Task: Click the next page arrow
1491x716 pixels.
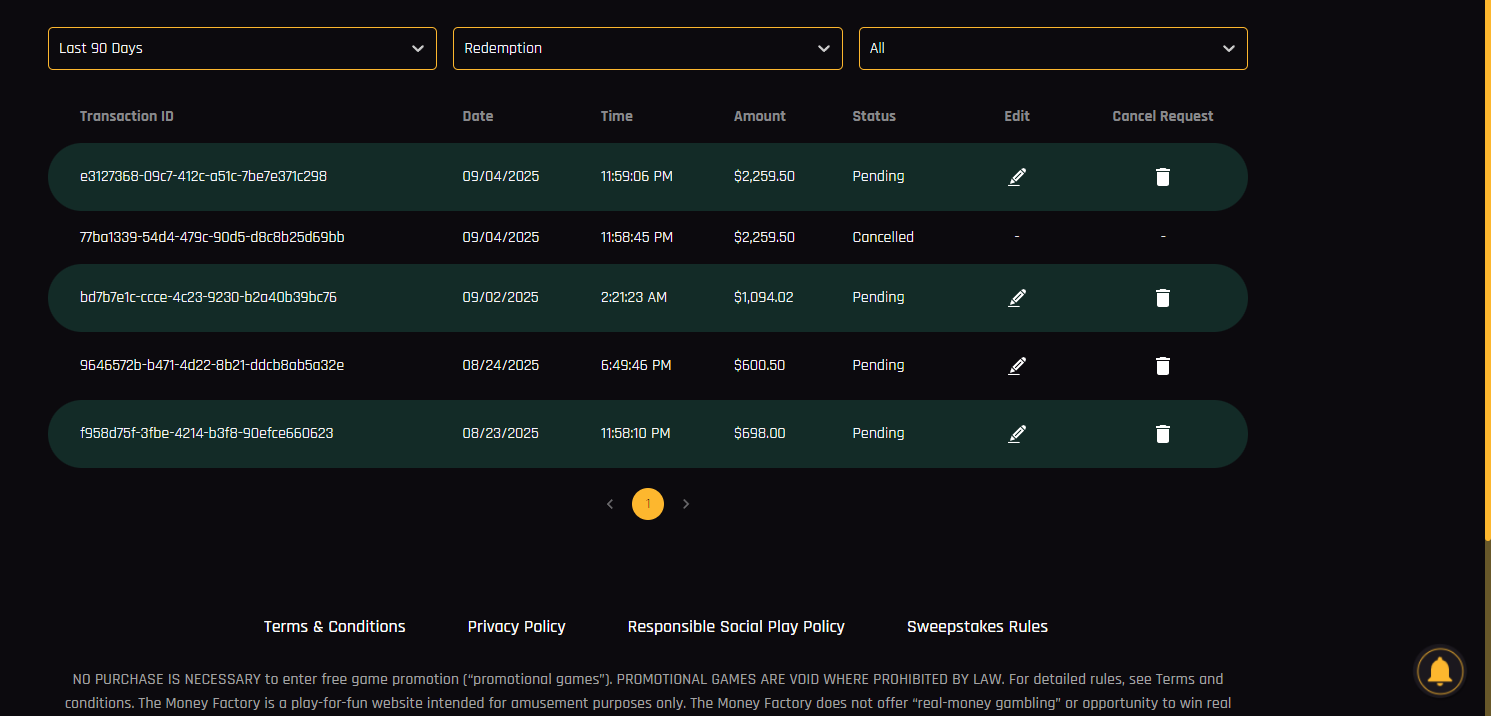Action: click(686, 504)
